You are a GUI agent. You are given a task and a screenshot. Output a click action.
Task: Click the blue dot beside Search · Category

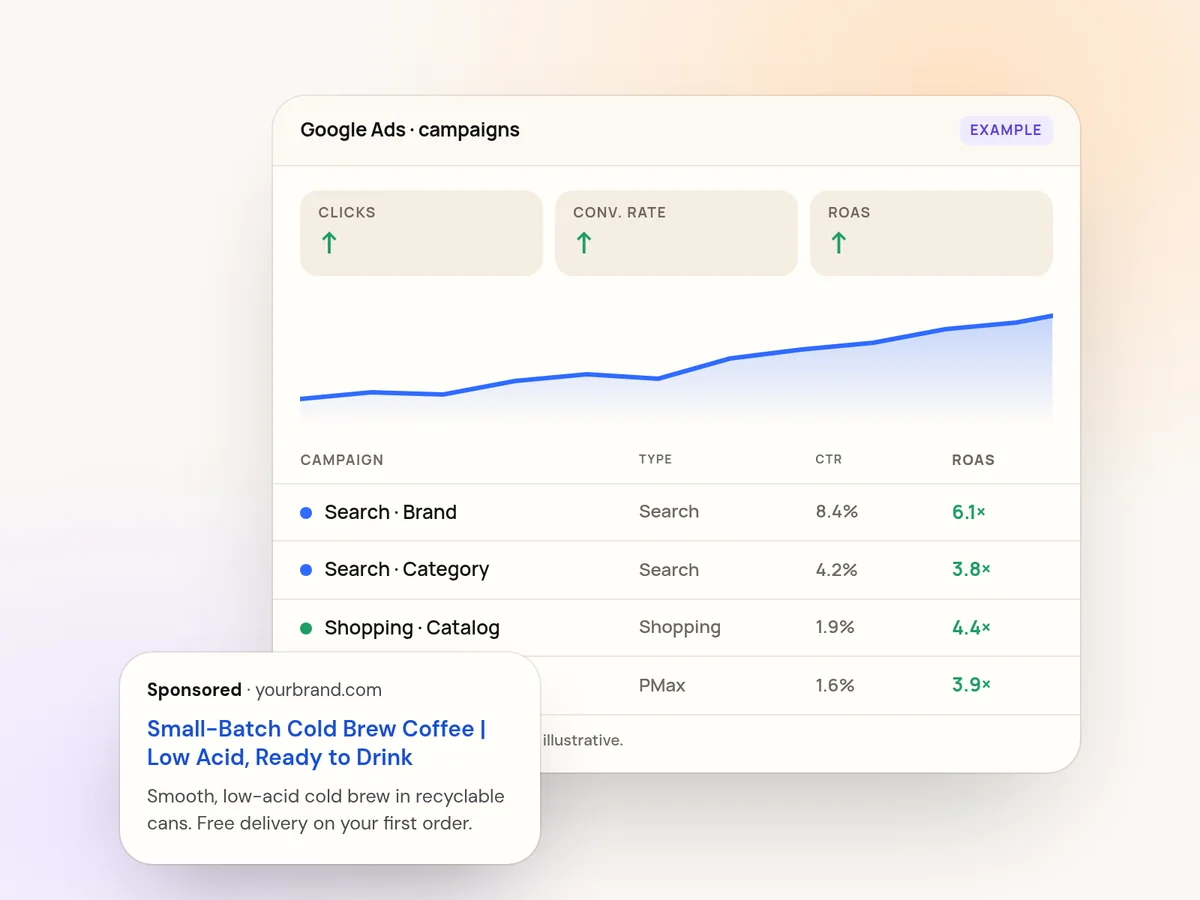(x=306, y=570)
